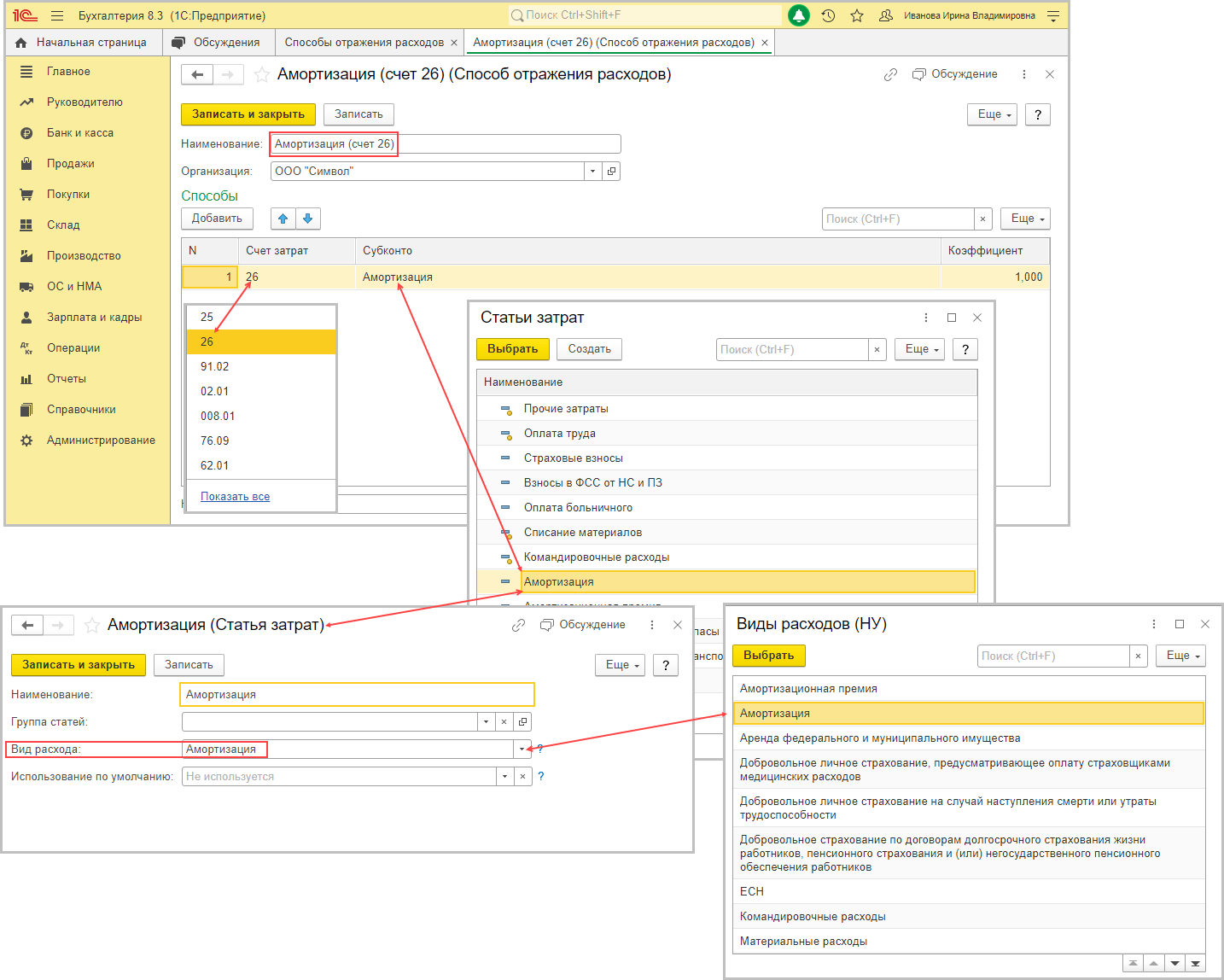Move the row up with the blue up arrow
The height and width of the screenshot is (980, 1224).
tap(283, 219)
